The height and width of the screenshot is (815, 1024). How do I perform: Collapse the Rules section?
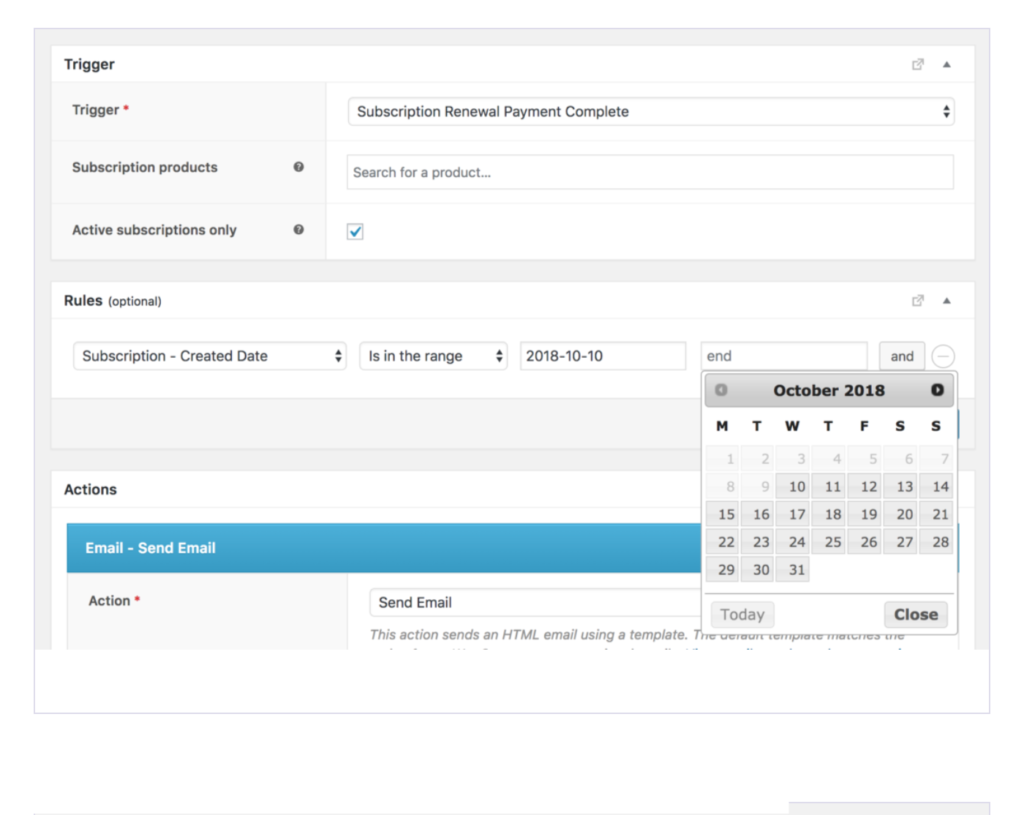pos(946,300)
